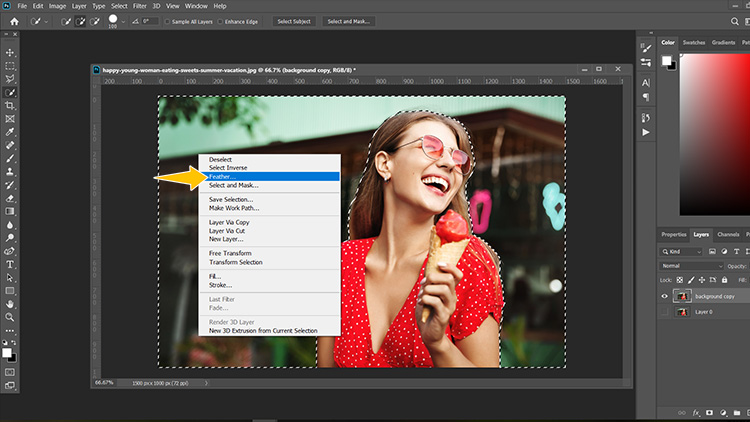The image size is (750, 422).
Task: Select the History Brush tool
Action: point(10,185)
